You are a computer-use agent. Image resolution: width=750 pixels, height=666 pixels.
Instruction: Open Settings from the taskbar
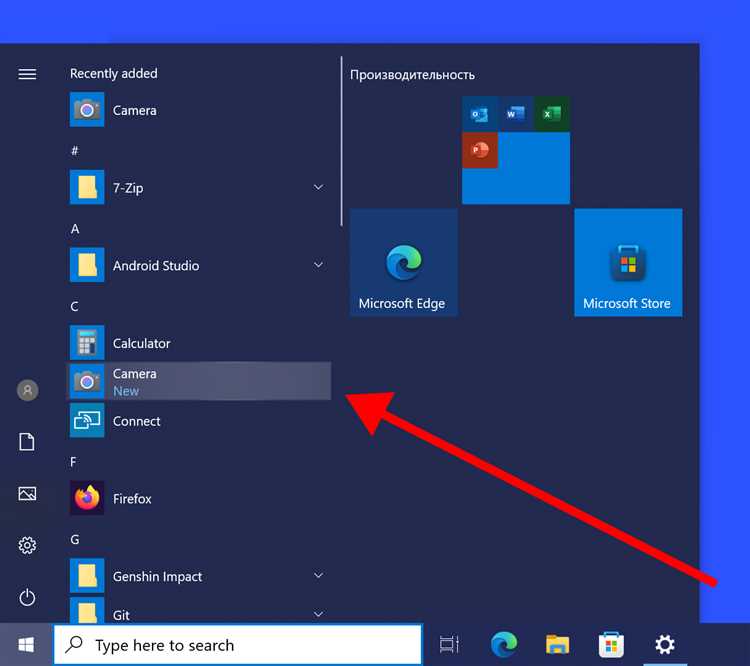(x=665, y=644)
